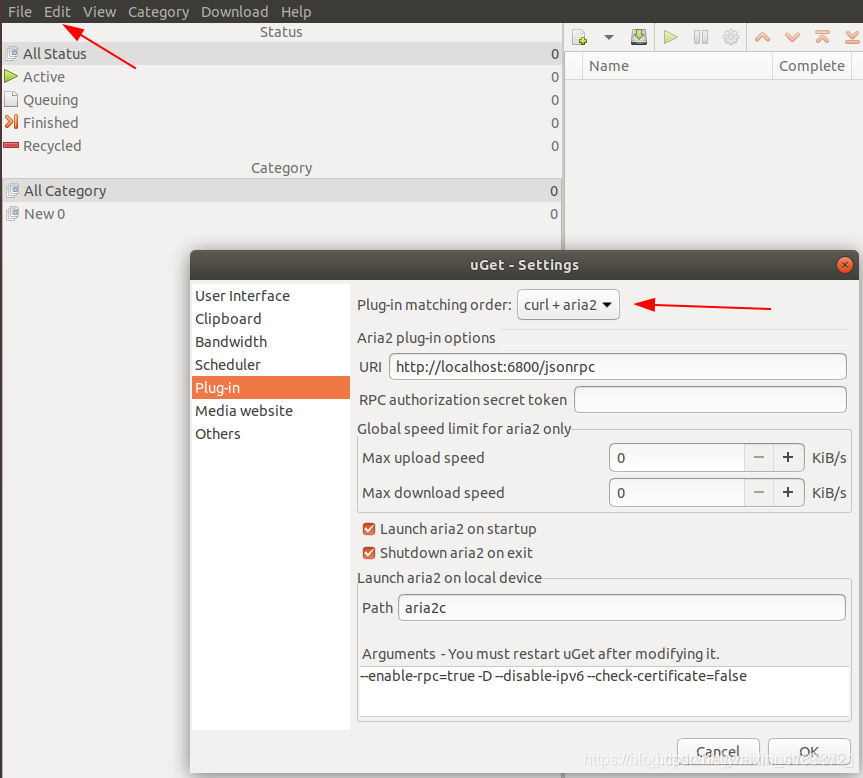Select the New 0 category row

[x=281, y=214]
